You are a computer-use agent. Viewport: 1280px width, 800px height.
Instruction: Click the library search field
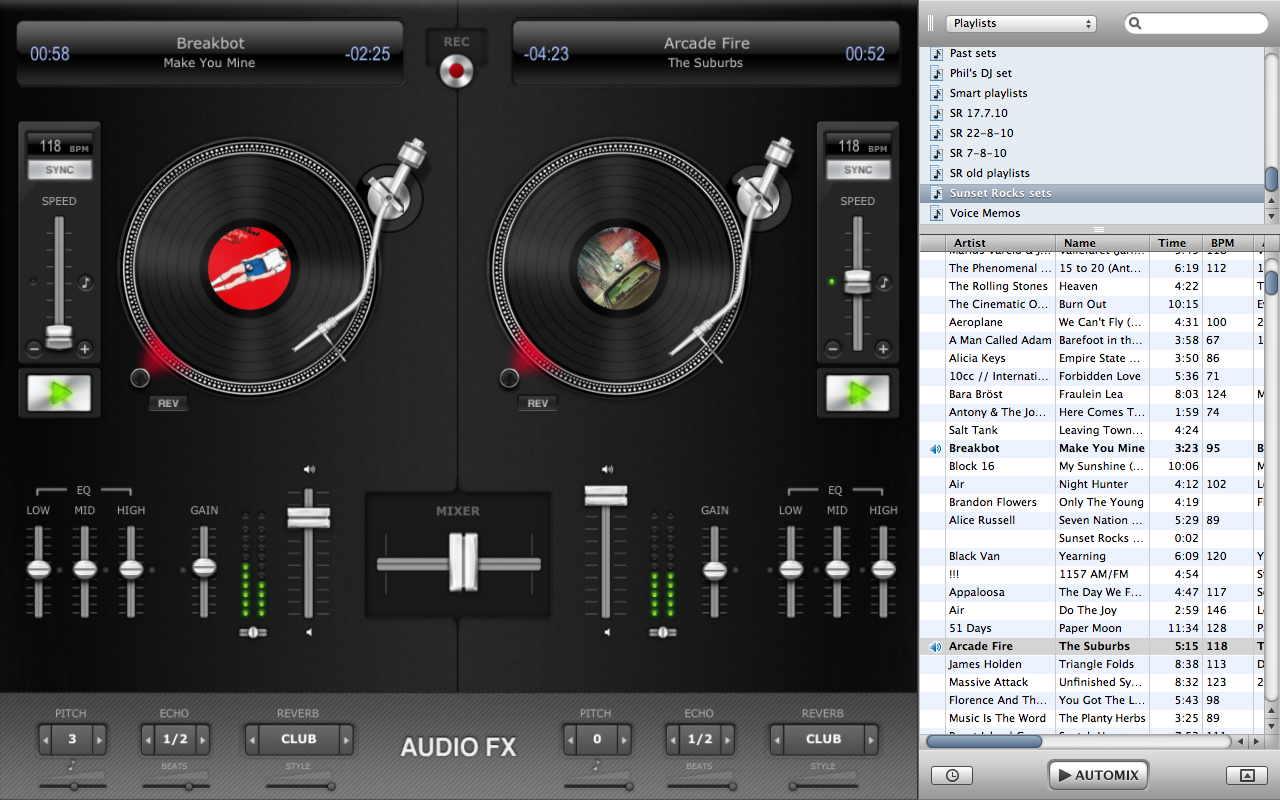click(1200, 23)
